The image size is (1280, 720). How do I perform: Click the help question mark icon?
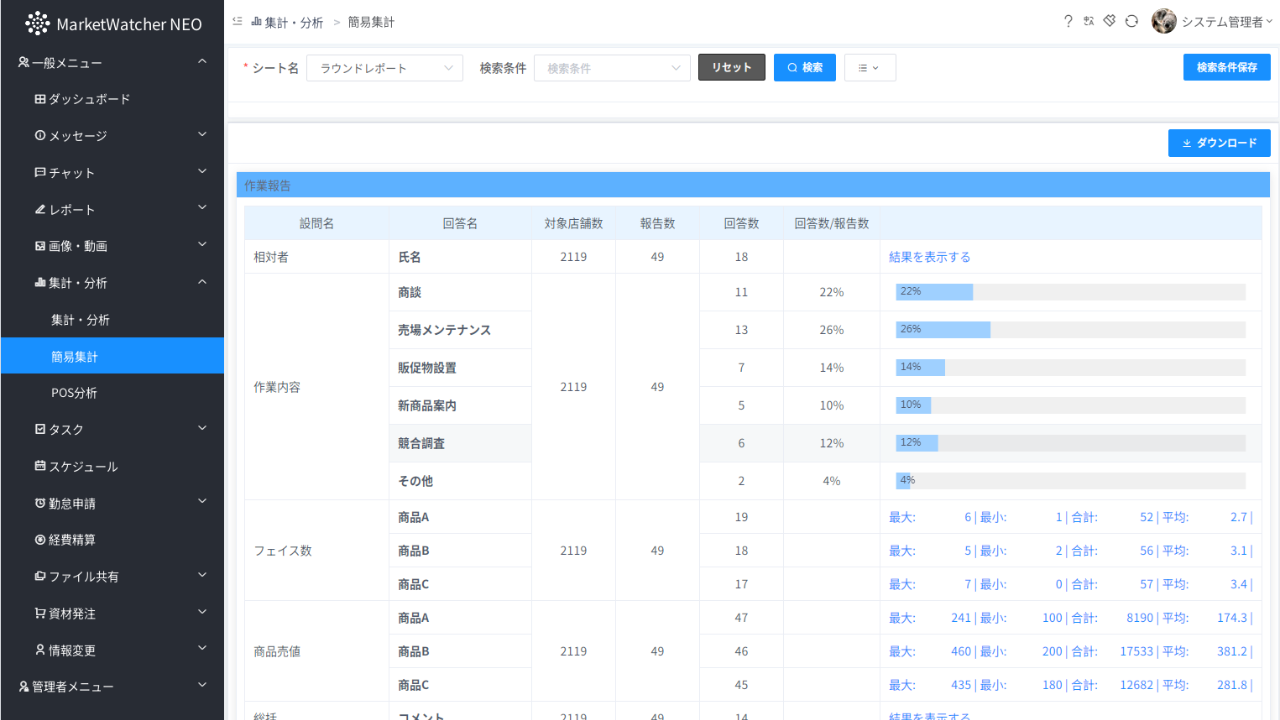1068,21
